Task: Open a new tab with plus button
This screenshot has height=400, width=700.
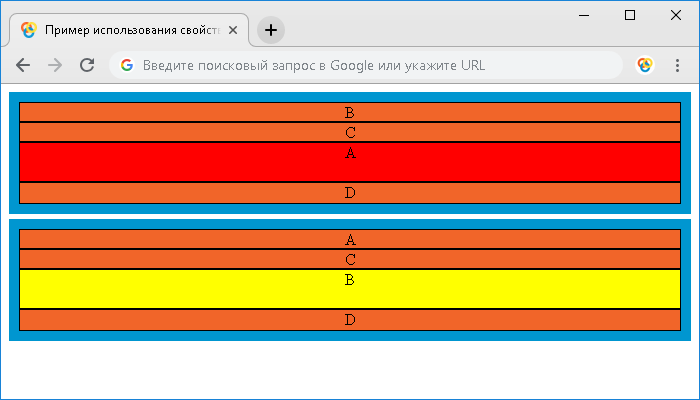Action: 271,30
